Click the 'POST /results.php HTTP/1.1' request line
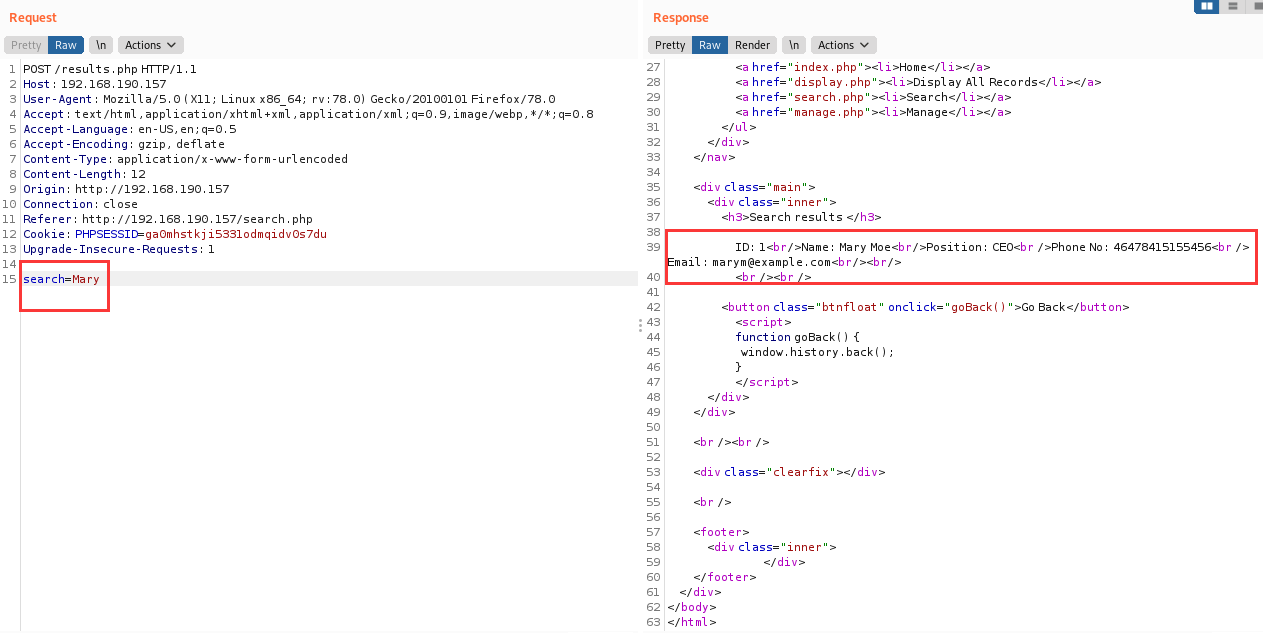 [x=110, y=69]
